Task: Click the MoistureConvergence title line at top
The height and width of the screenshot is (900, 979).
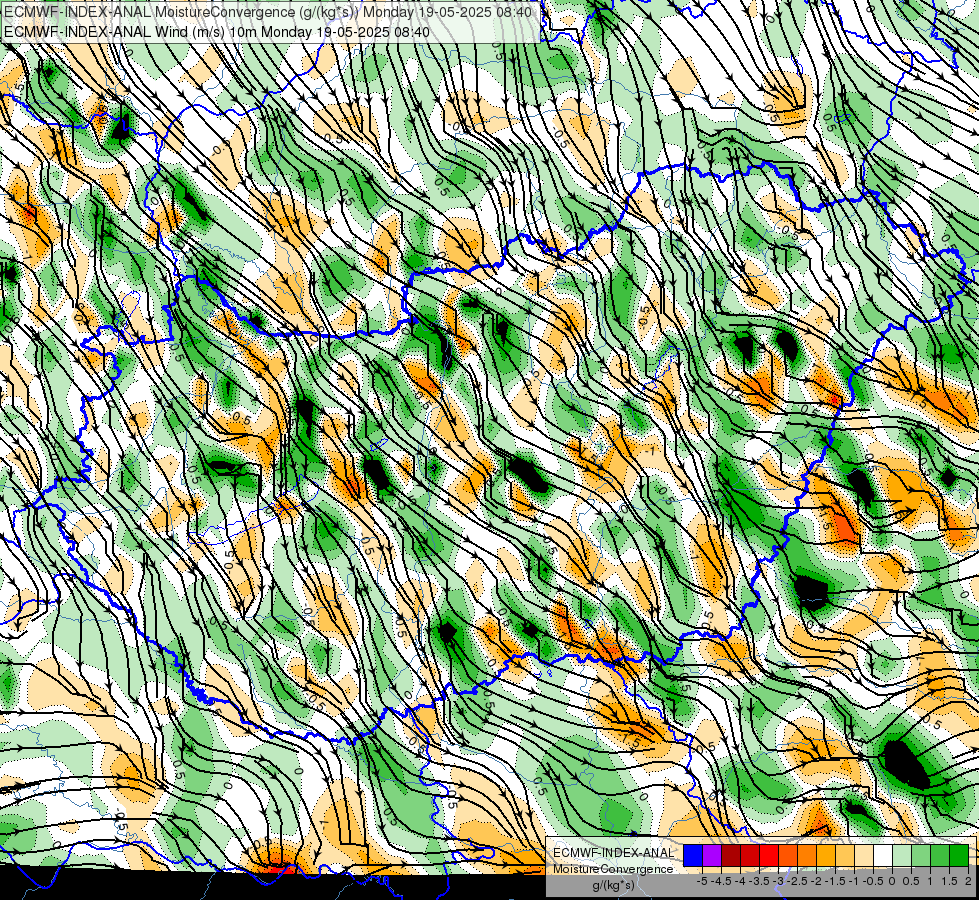Action: [268, 12]
